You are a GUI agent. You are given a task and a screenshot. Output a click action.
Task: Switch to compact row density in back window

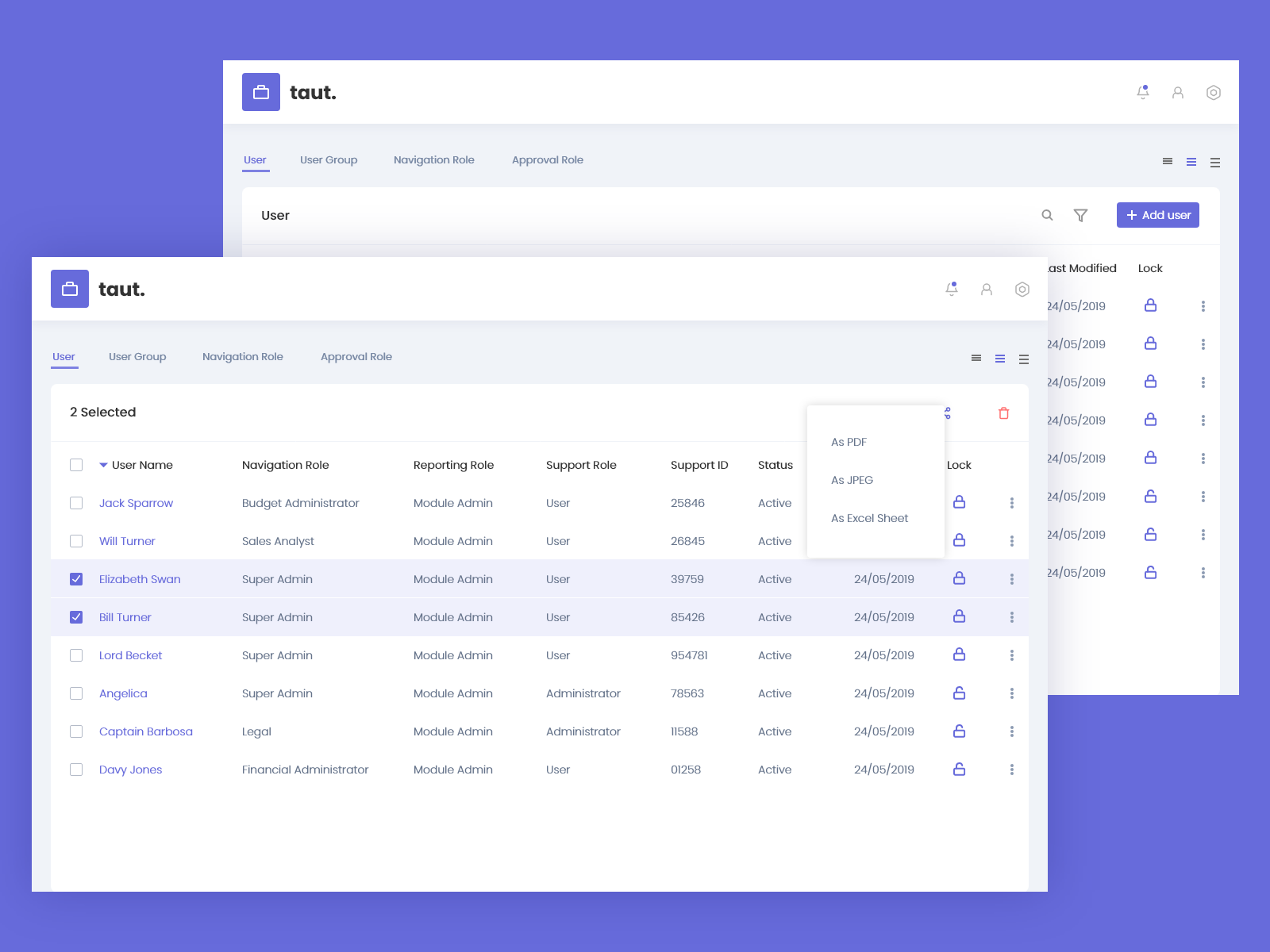(x=1168, y=162)
